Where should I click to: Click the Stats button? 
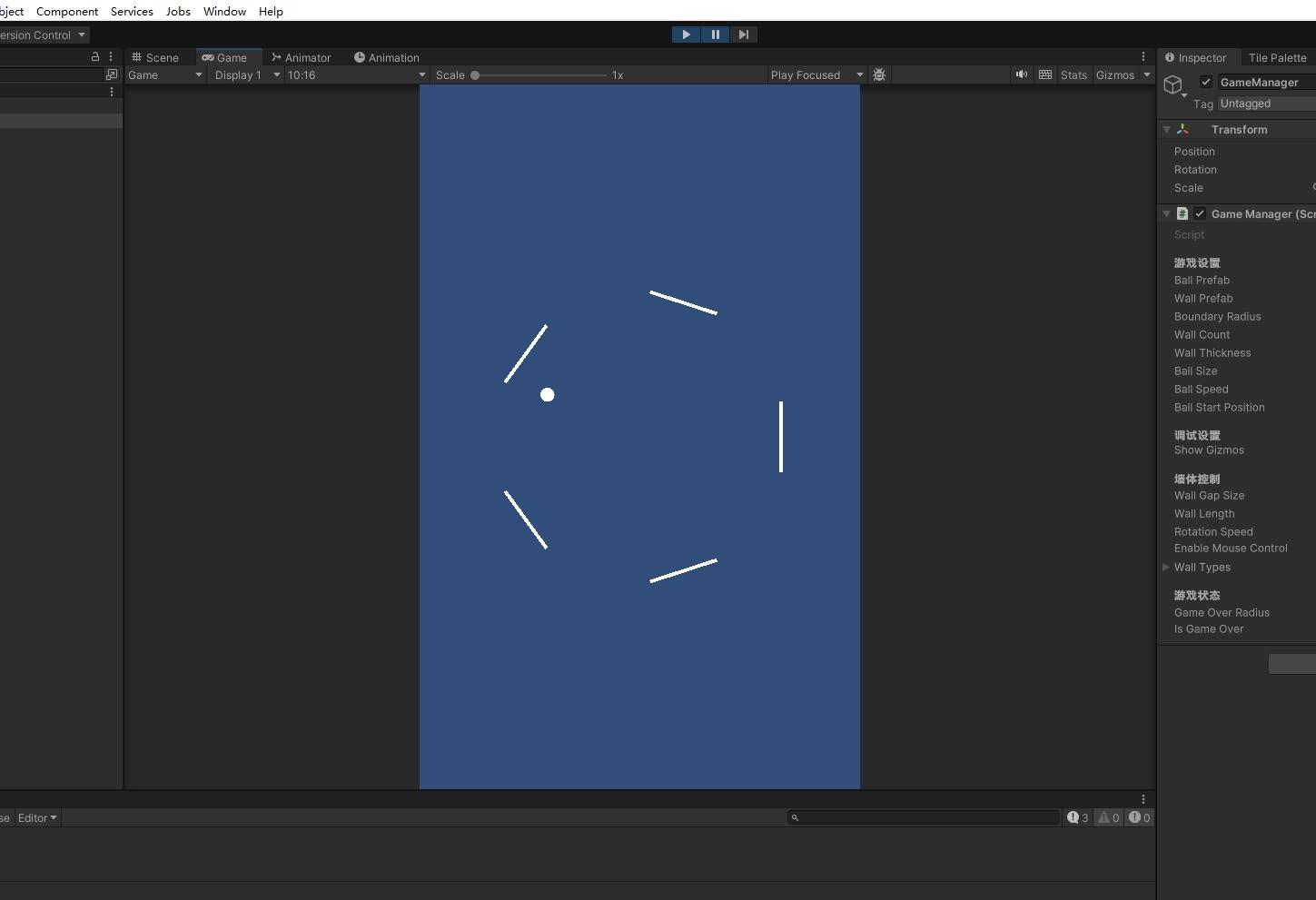tap(1074, 75)
